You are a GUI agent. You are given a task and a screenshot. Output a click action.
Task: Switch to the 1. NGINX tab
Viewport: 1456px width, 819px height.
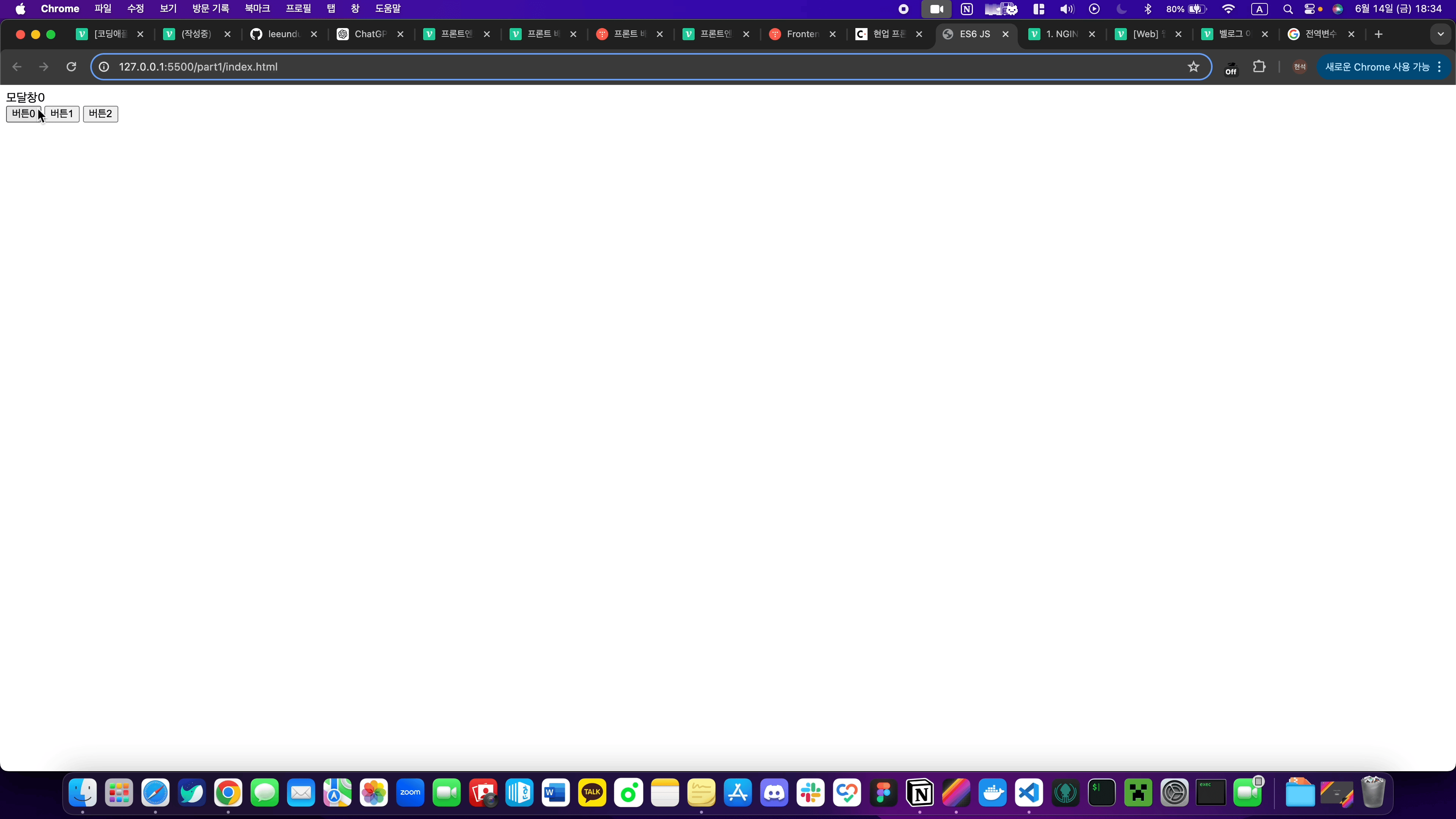click(1061, 35)
